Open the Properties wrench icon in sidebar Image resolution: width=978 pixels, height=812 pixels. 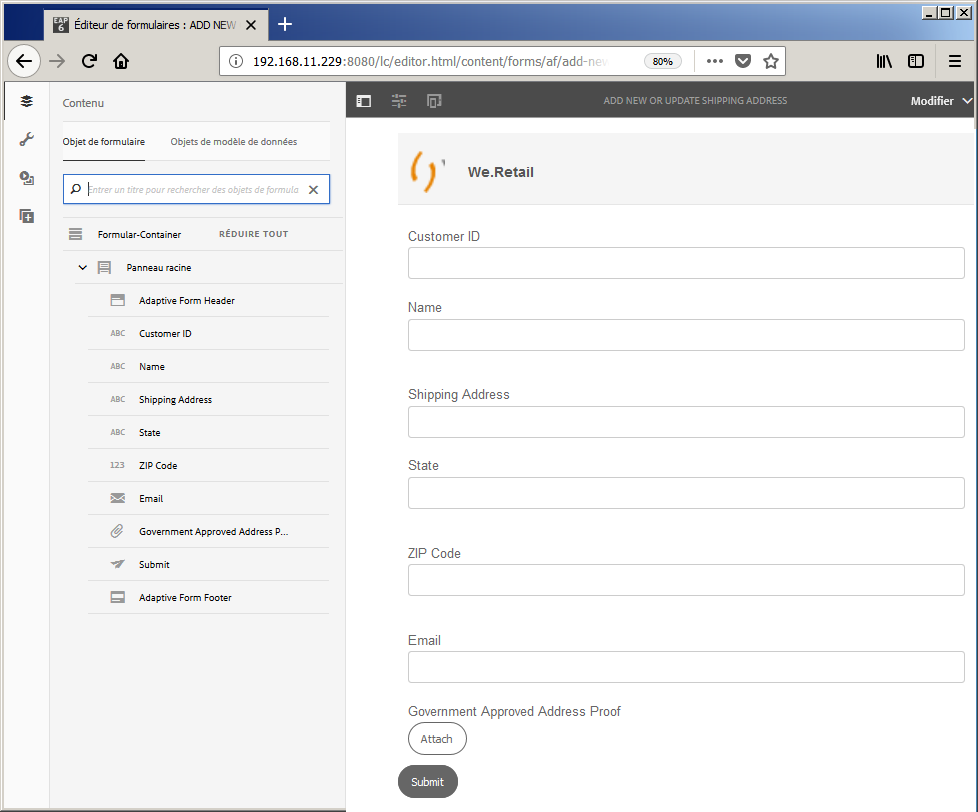tap(26, 139)
